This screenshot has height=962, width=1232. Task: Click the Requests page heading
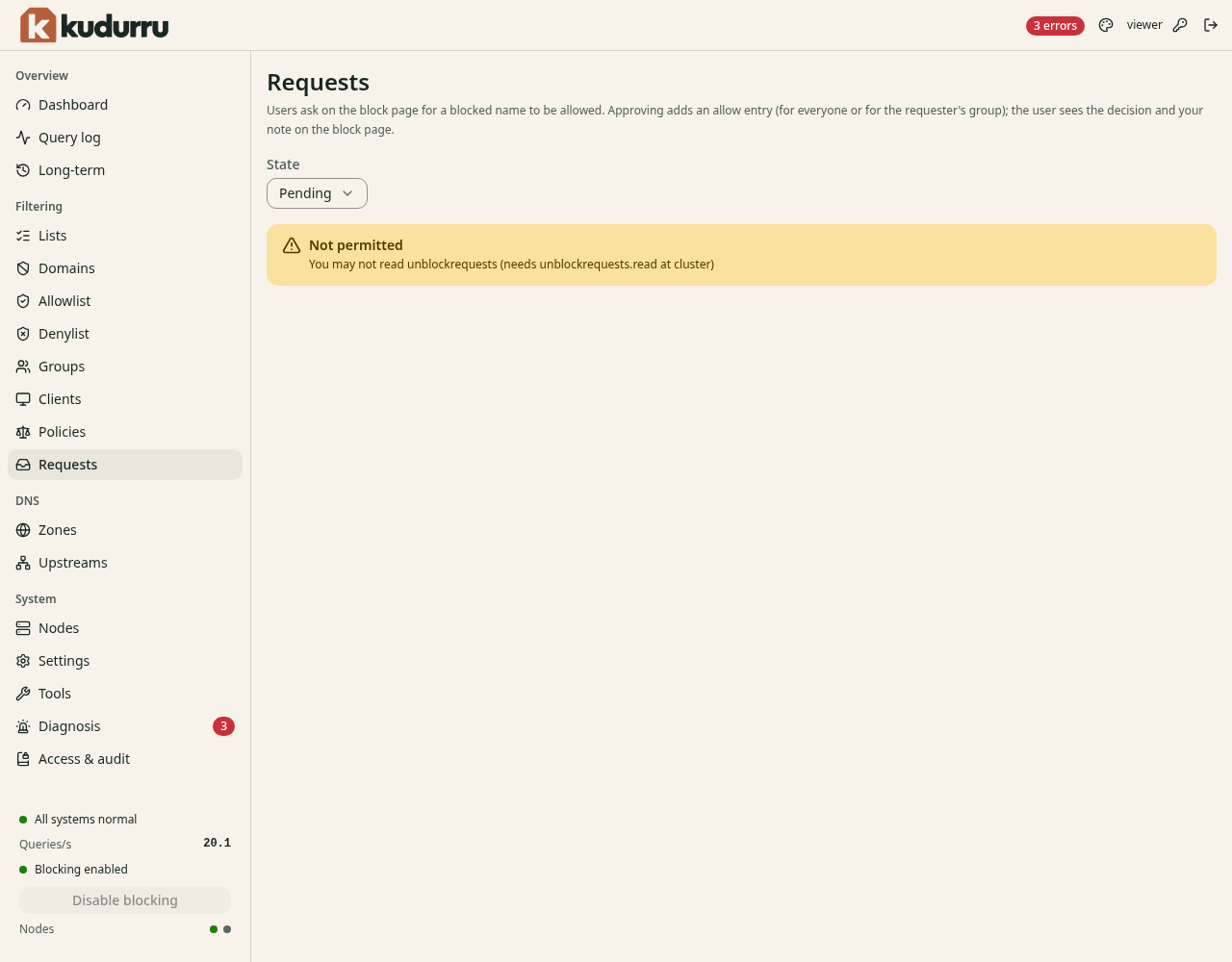[318, 83]
